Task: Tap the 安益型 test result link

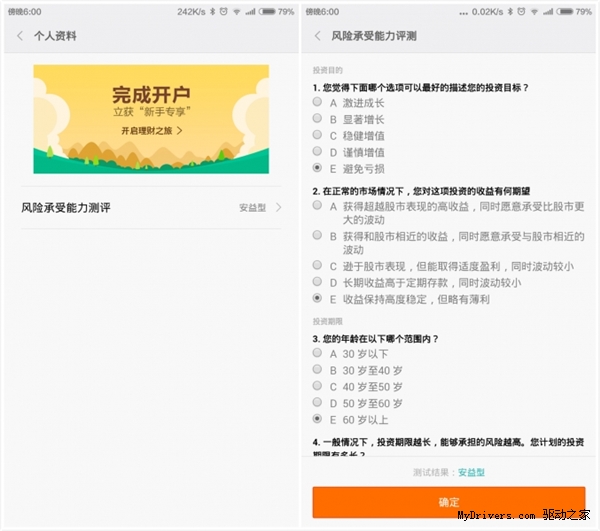Action: click(471, 471)
